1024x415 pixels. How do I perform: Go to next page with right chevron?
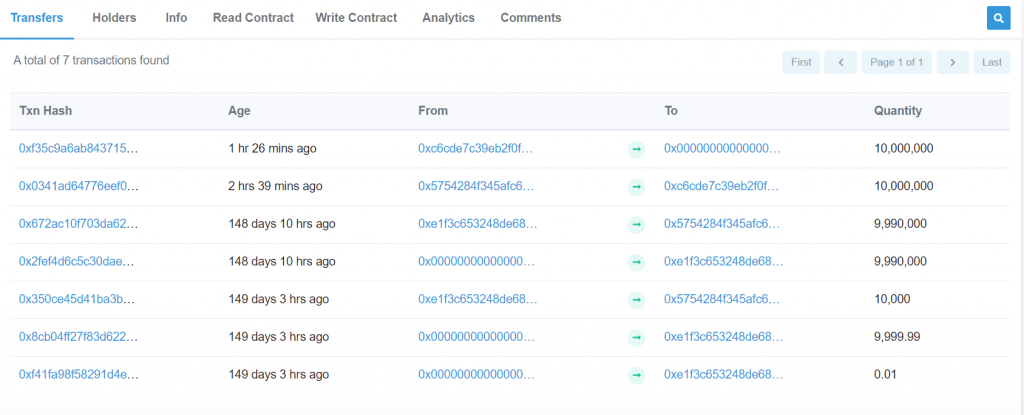[x=952, y=62]
